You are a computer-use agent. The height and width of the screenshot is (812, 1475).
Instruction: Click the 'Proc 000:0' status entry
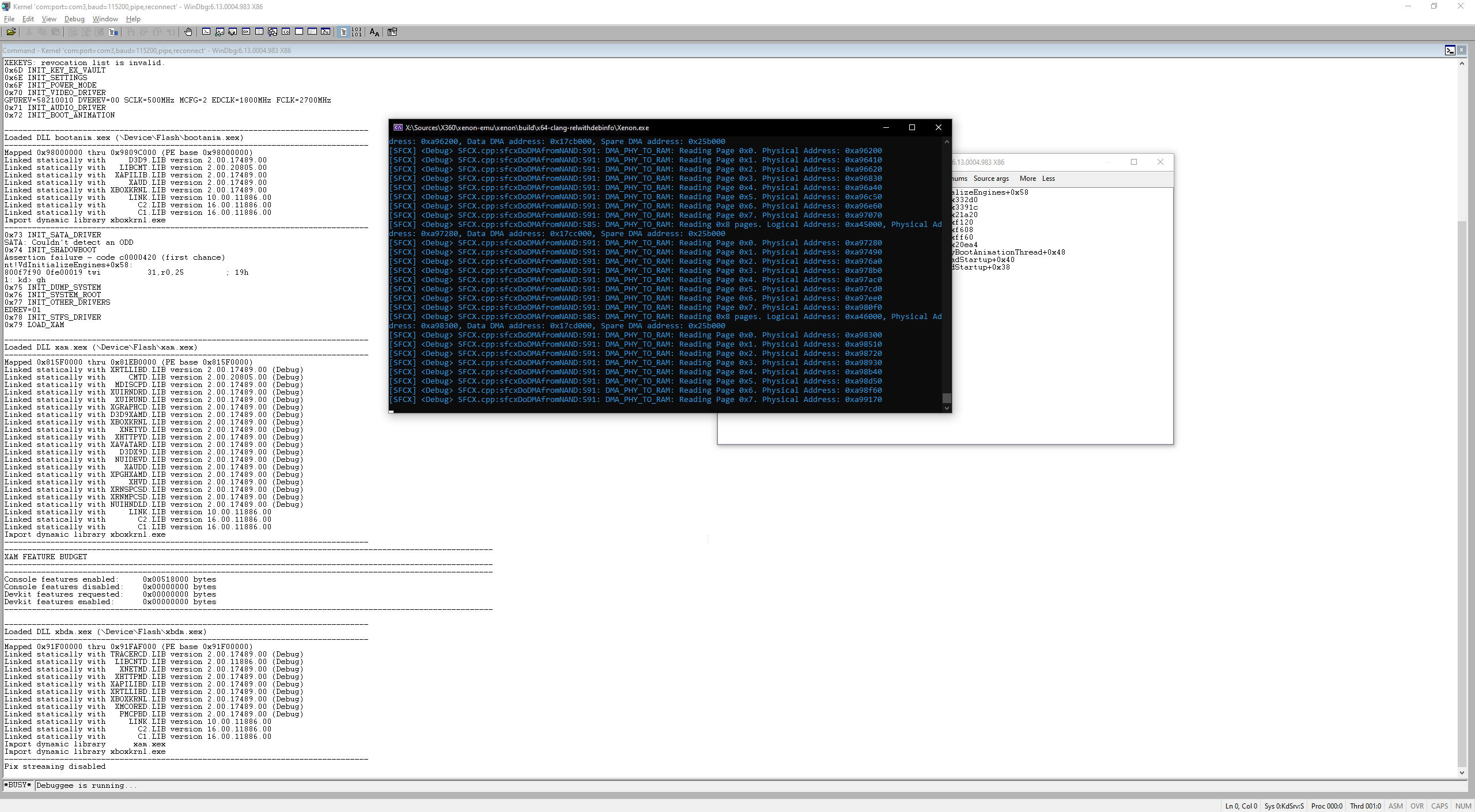1327,806
